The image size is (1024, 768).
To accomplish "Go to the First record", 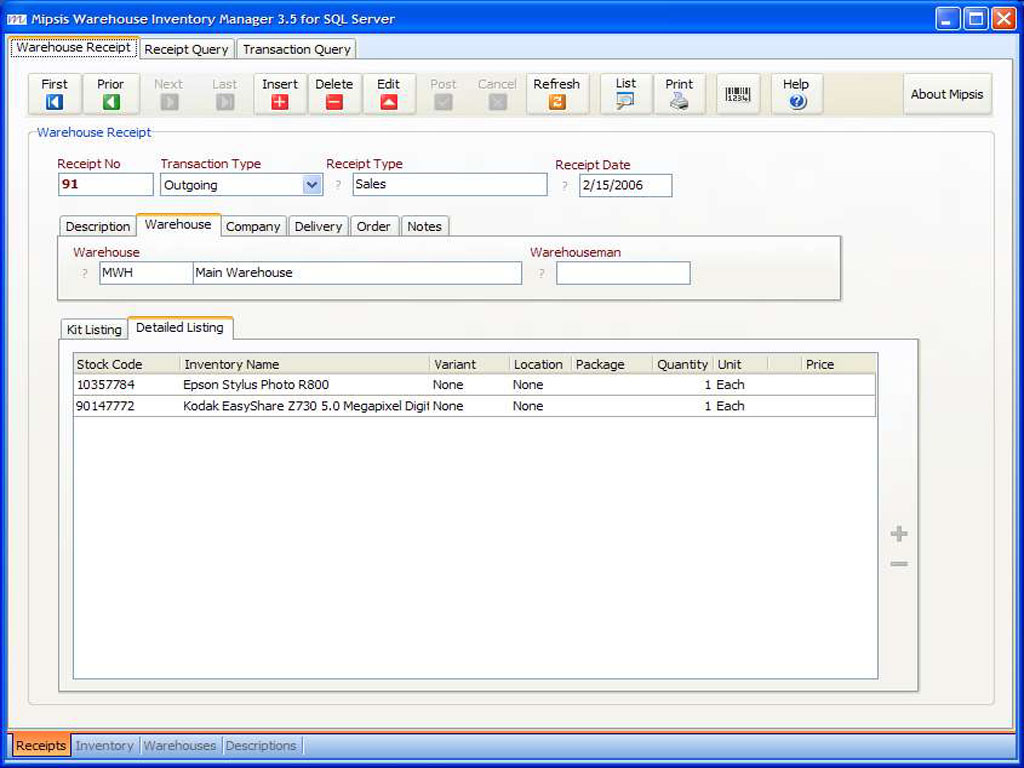I will click(x=55, y=94).
